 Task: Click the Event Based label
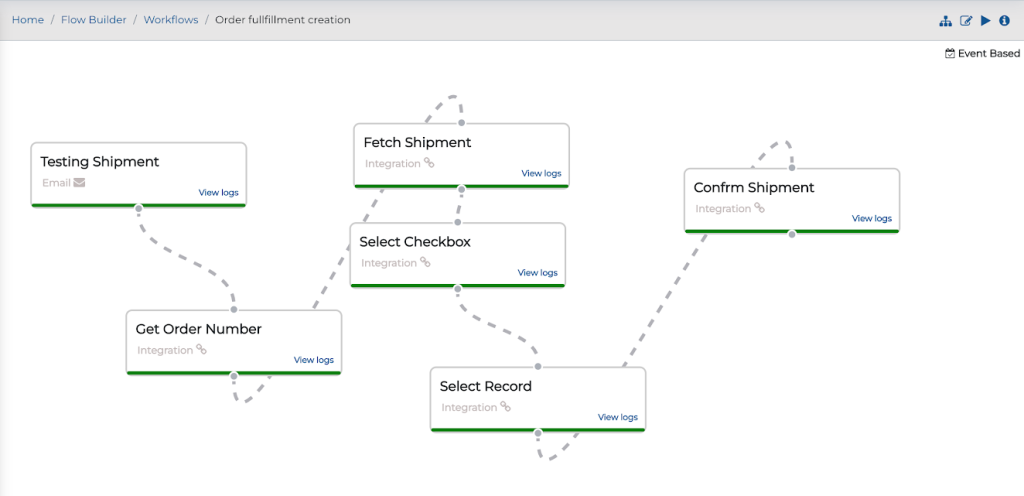click(x=989, y=54)
